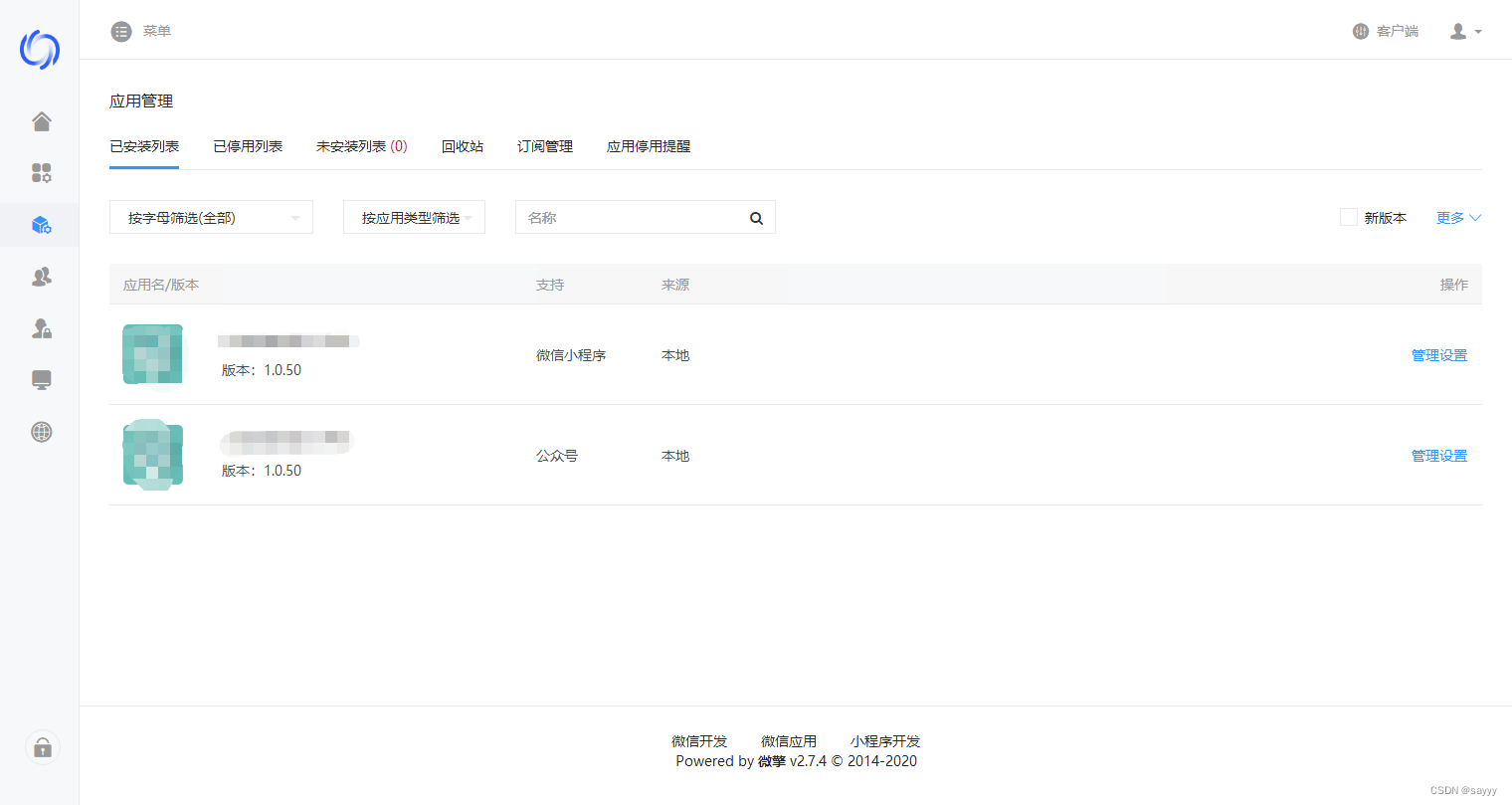Screen dimensions: 1512x805
Task: Open the 小程序开发 footer link
Action: click(x=885, y=741)
